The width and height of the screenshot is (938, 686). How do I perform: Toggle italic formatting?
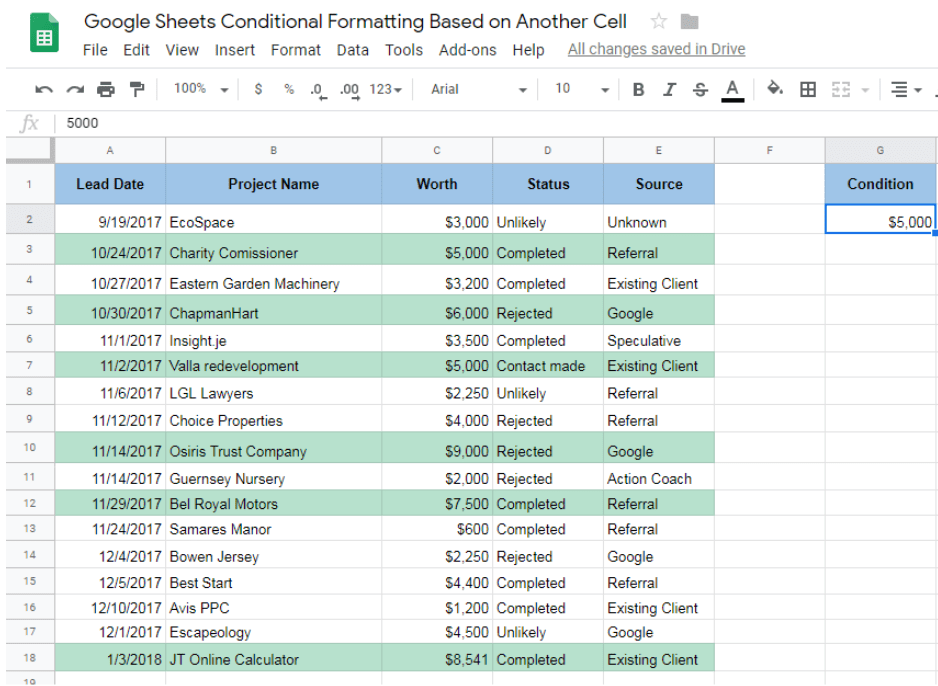(669, 90)
